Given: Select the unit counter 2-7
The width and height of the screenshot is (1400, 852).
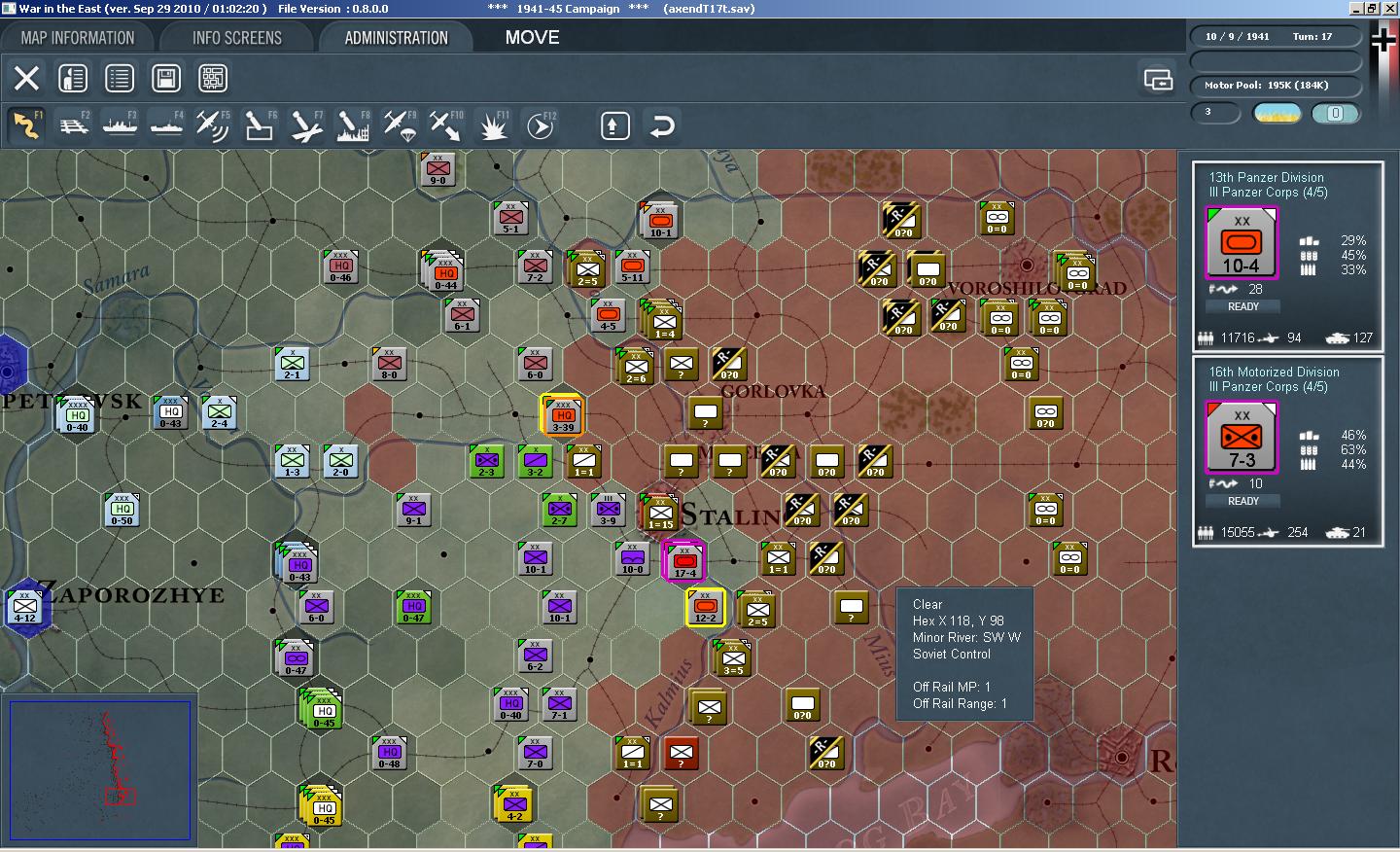Looking at the screenshot, I should [559, 510].
